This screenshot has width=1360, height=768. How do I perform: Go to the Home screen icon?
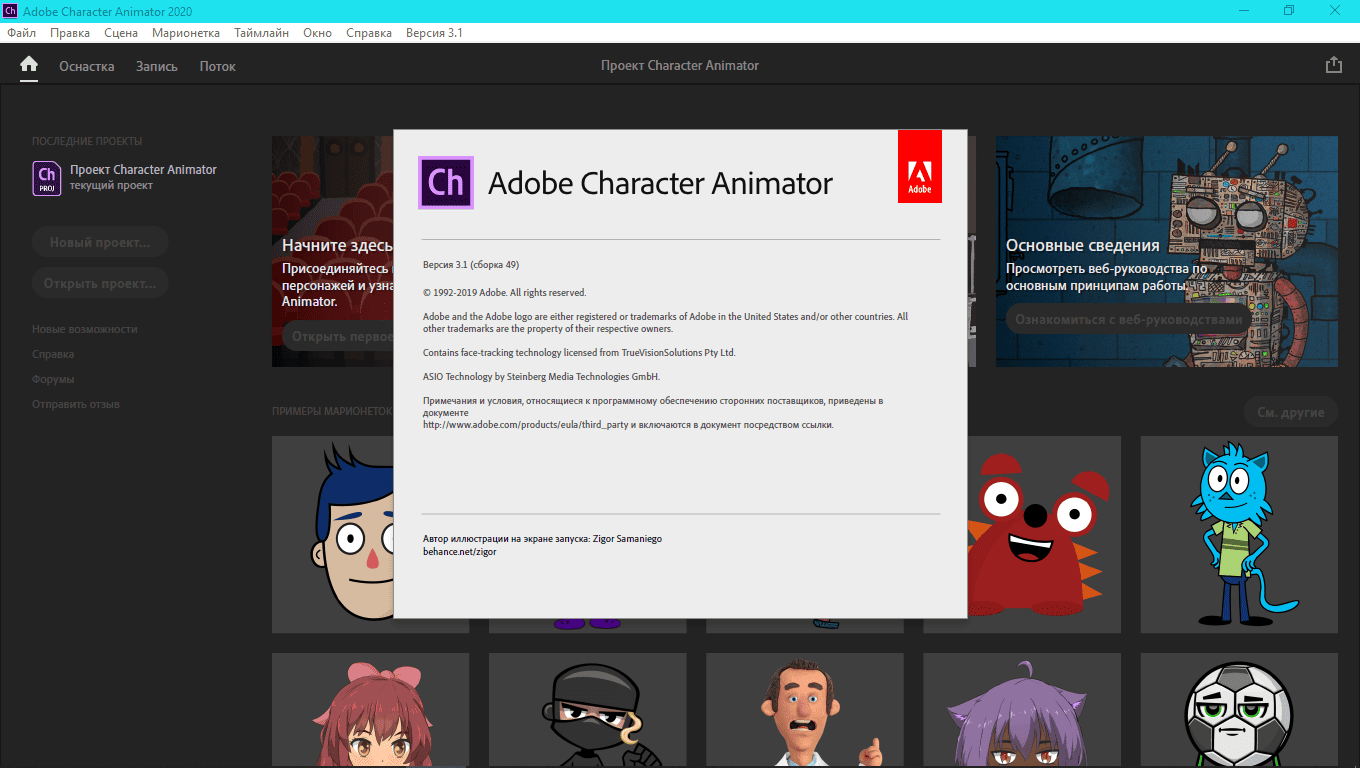[29, 65]
